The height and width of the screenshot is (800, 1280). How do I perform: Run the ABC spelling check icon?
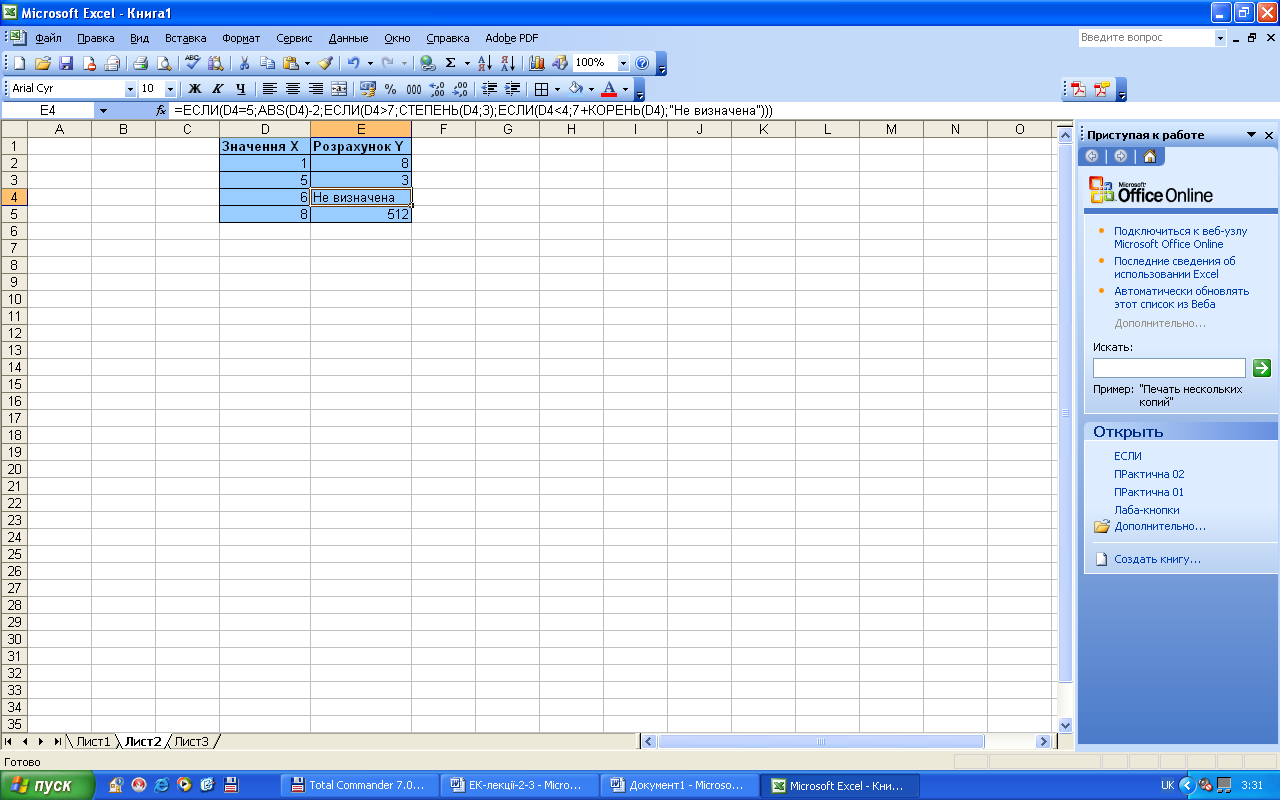[193, 63]
